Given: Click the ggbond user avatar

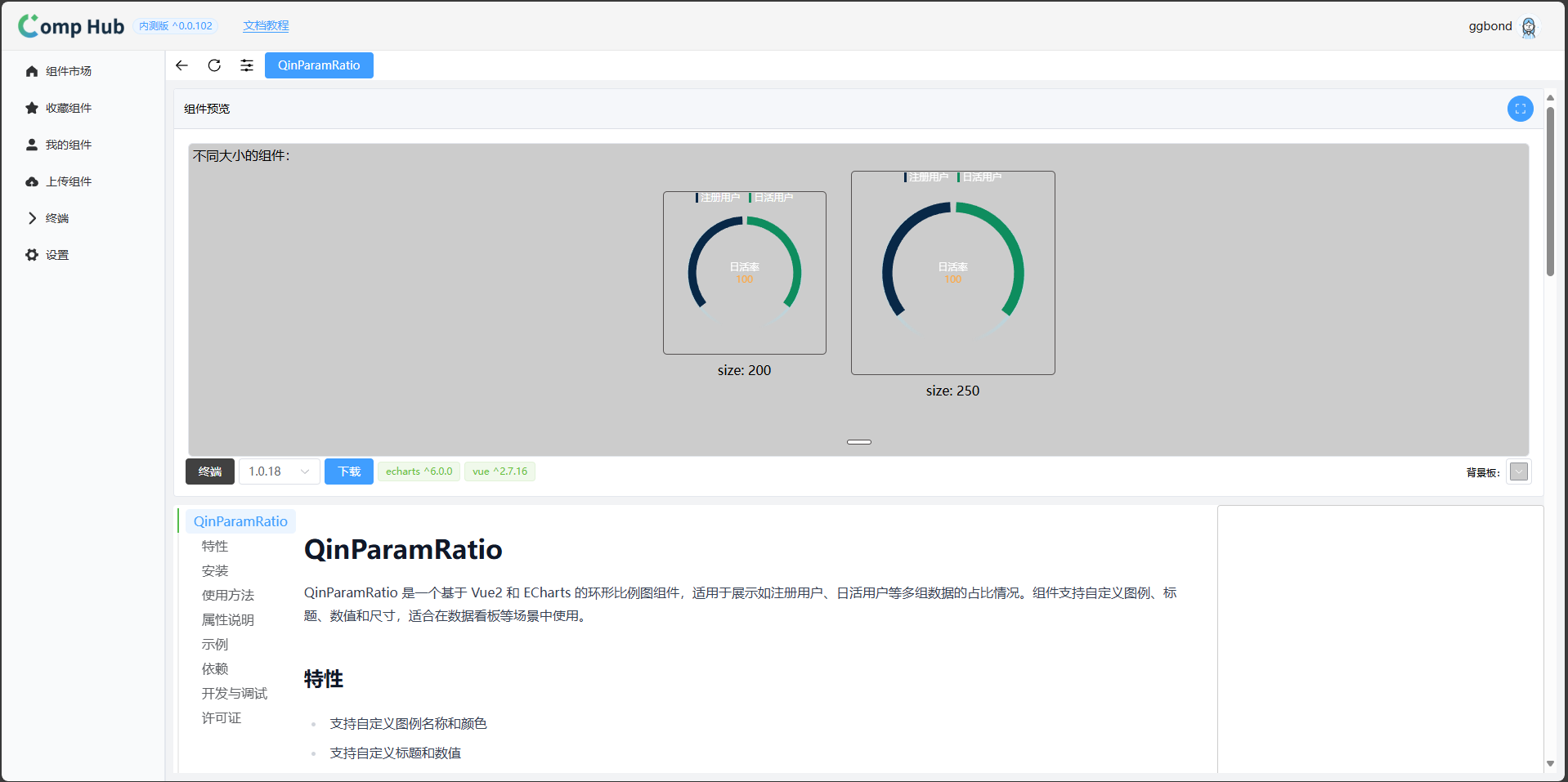Looking at the screenshot, I should 1528,27.
